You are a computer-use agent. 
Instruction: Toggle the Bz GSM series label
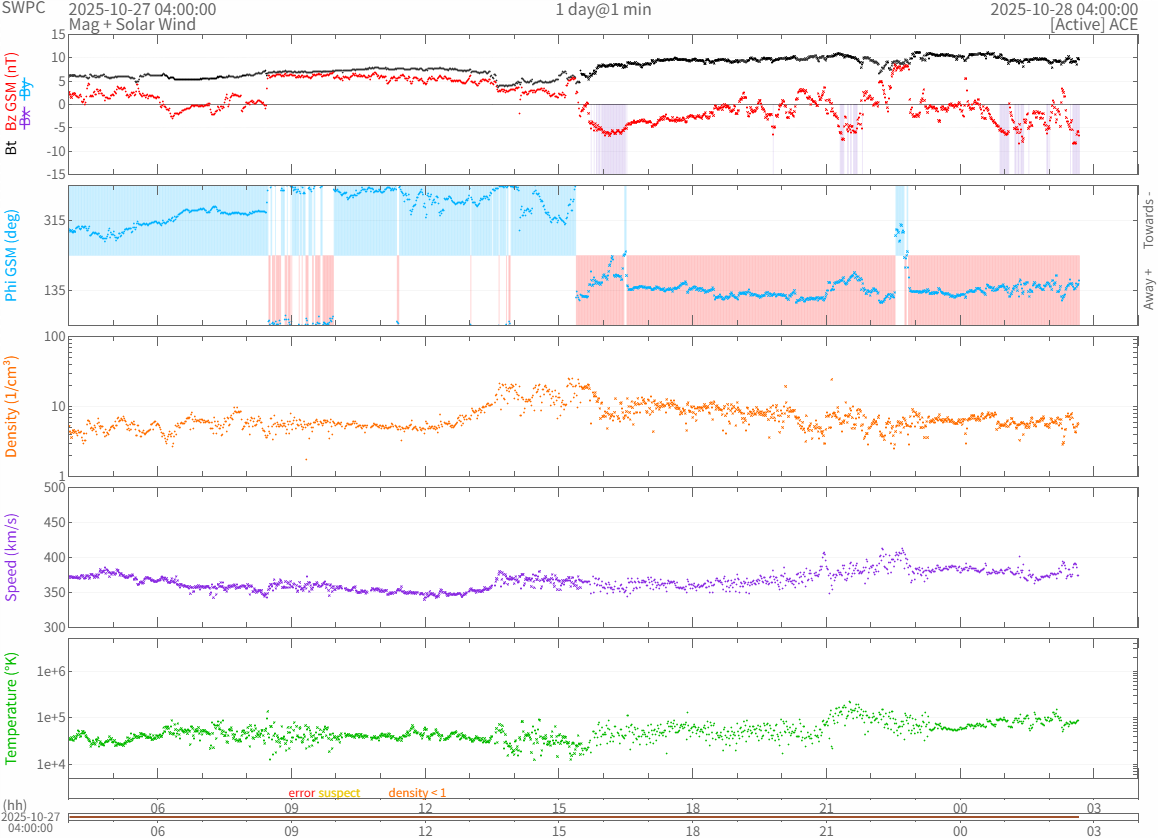tap(12, 93)
